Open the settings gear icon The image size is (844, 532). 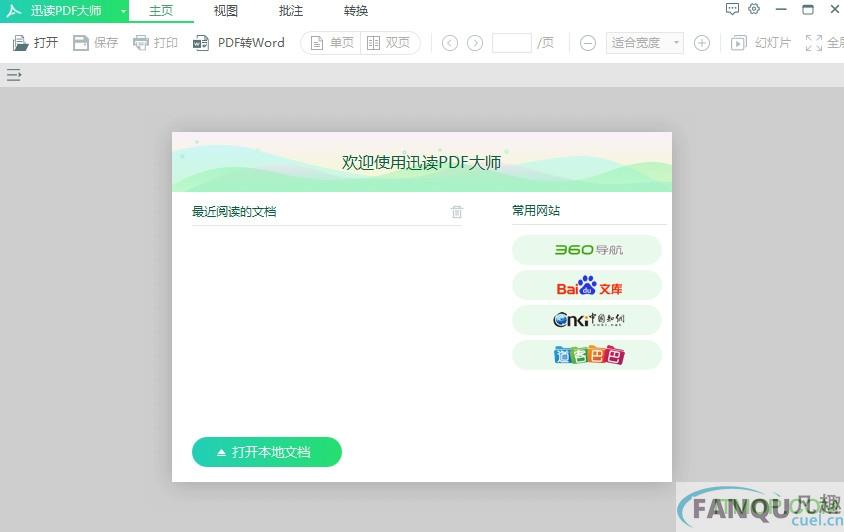754,9
